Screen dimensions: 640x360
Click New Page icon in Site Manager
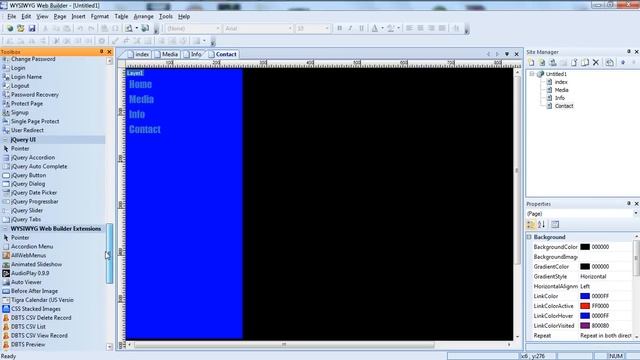tap(531, 62)
